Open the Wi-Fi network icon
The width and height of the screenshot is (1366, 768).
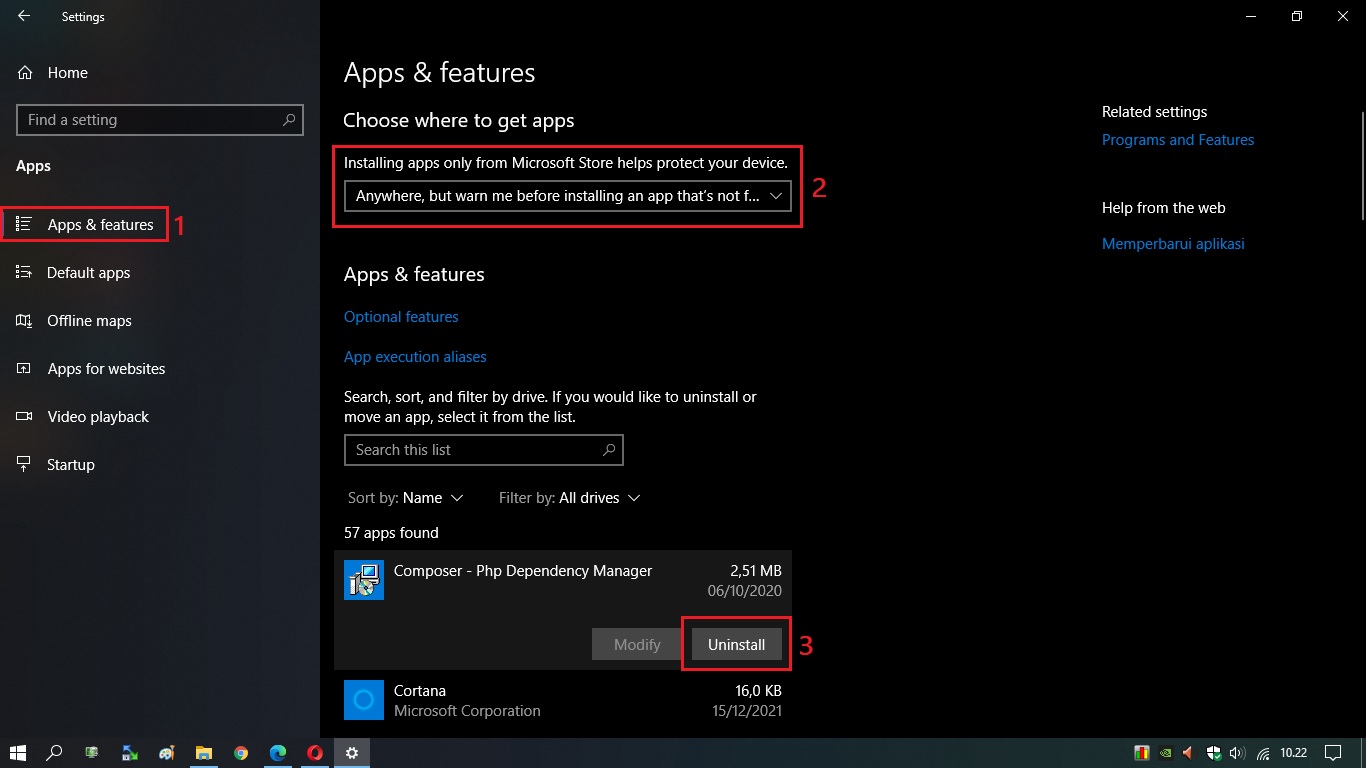click(1263, 753)
